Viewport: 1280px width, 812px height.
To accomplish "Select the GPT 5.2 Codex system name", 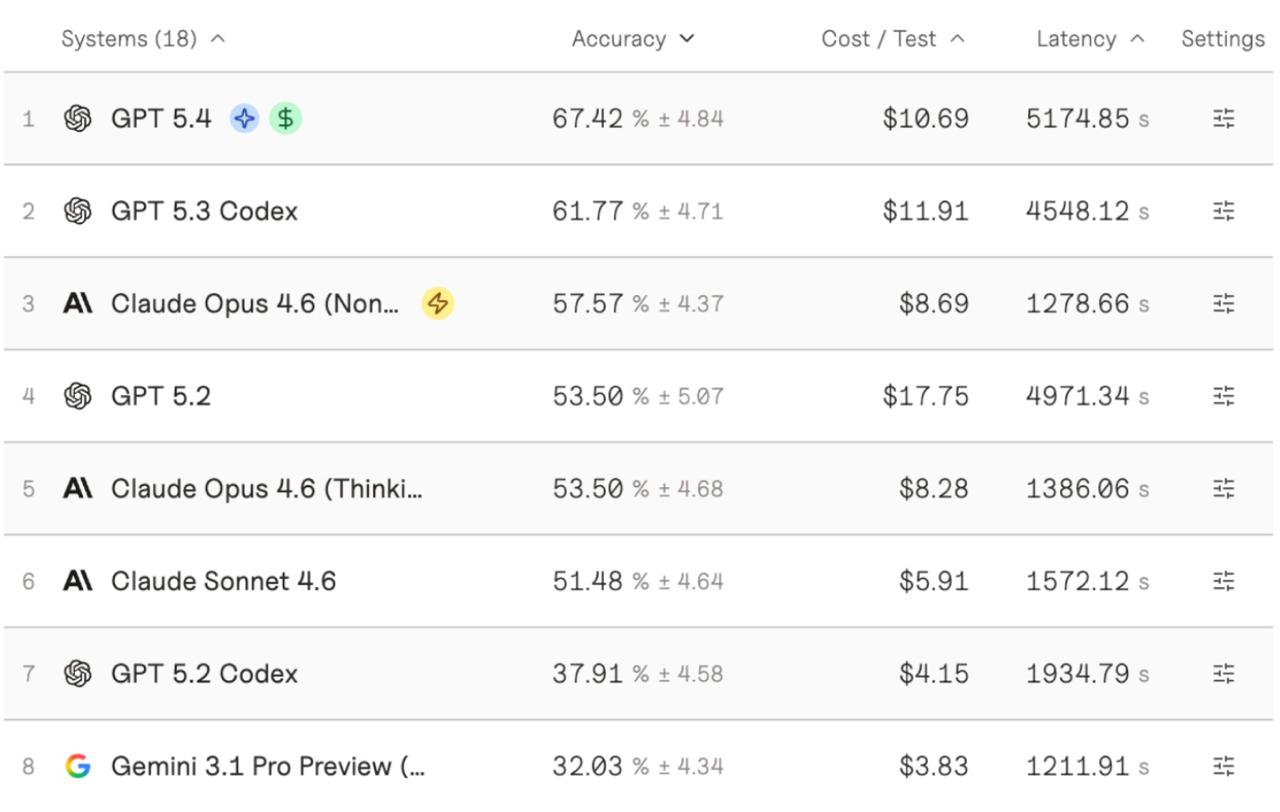I will (x=204, y=673).
